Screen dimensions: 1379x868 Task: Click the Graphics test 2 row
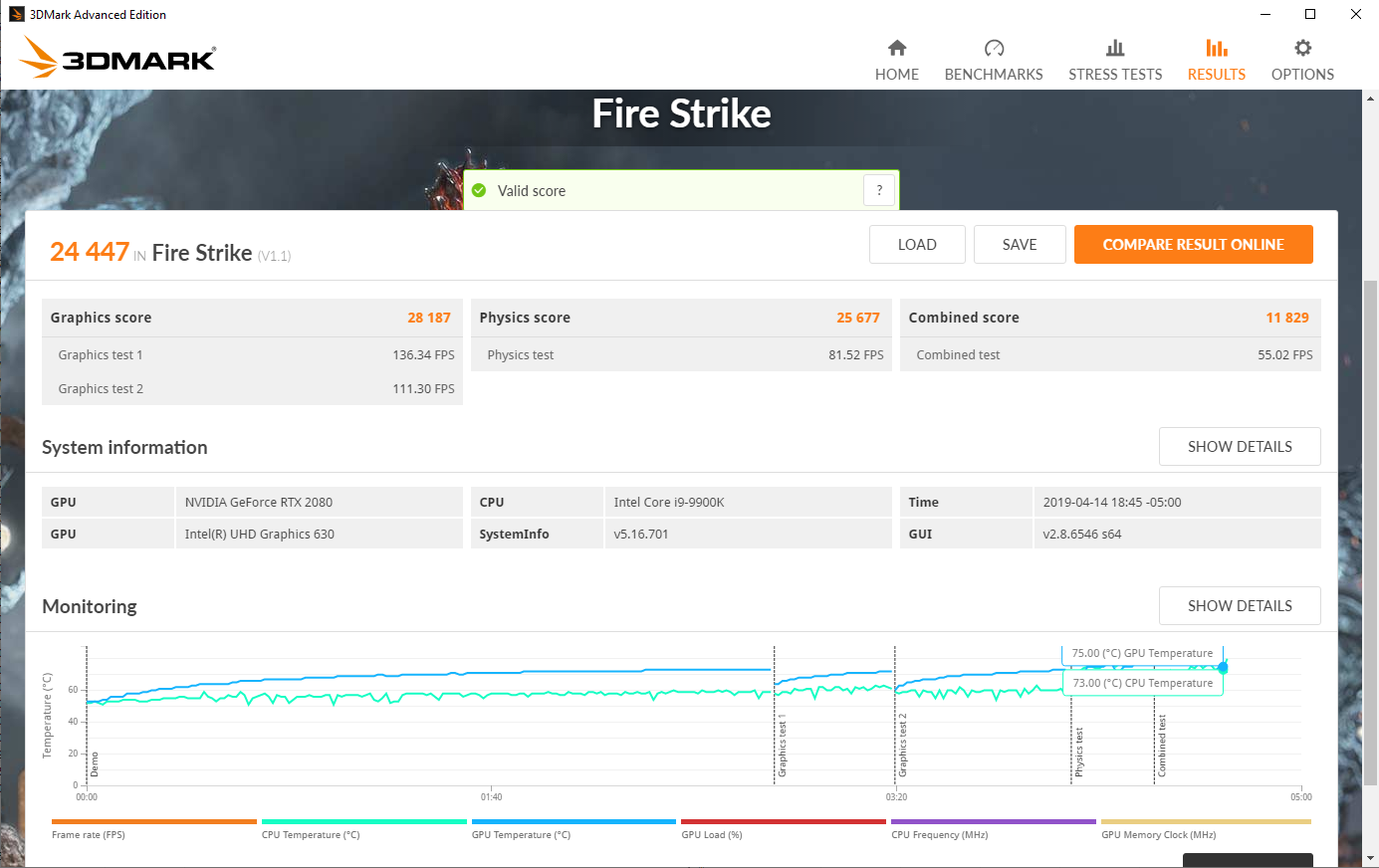(252, 388)
